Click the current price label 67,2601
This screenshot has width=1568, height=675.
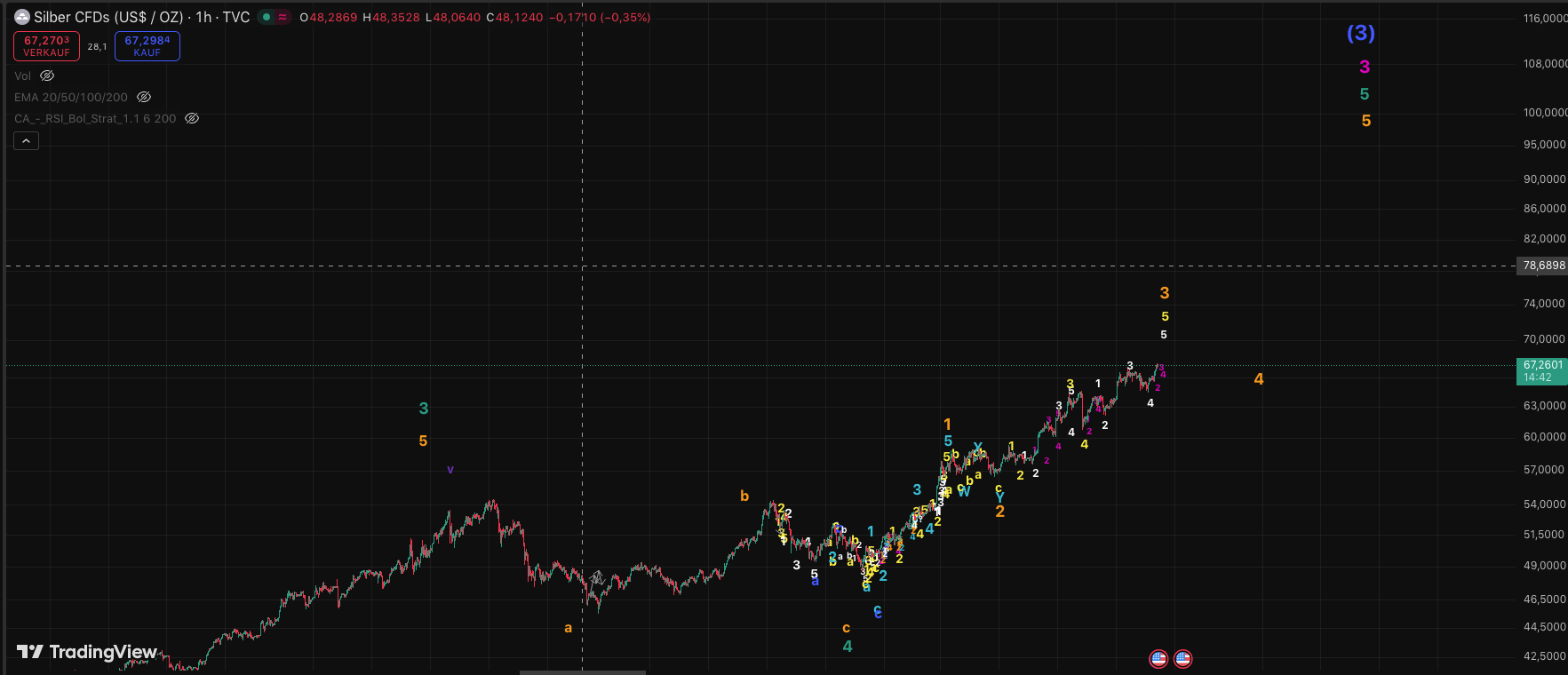(x=1542, y=365)
